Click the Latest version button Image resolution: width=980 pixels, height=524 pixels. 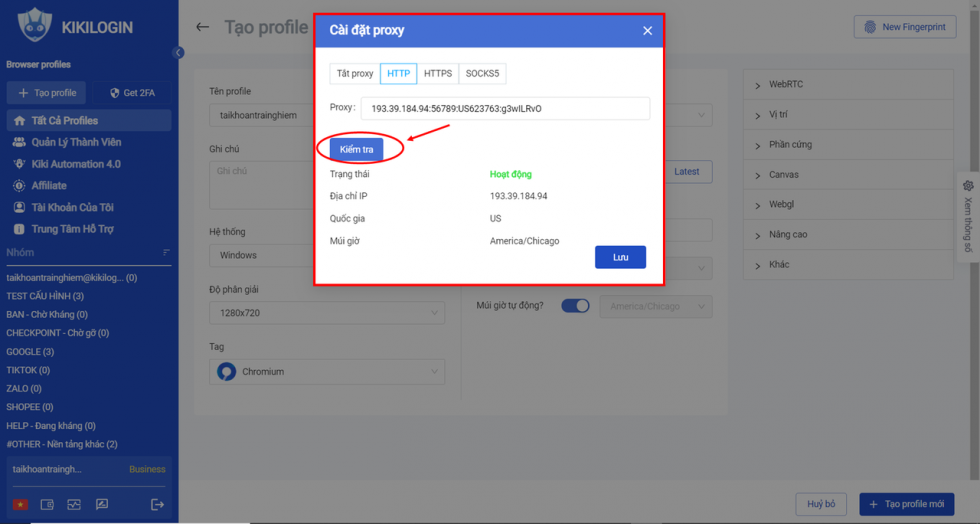(686, 171)
